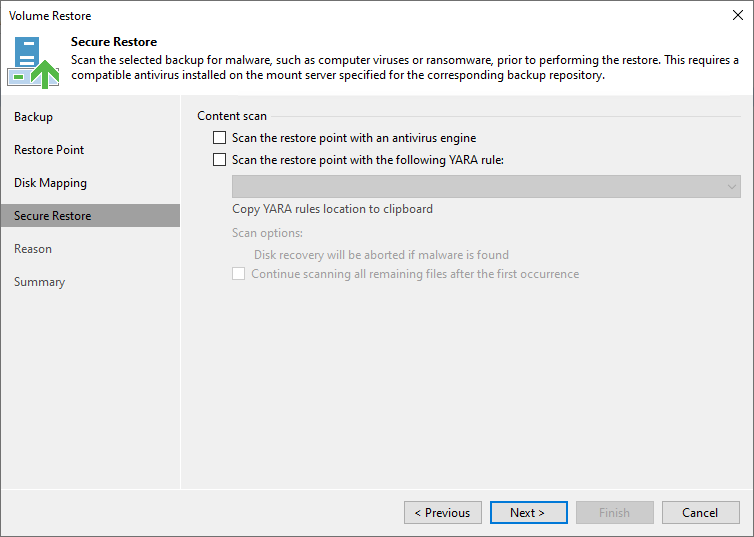
Task: Open the Restore Point step
Action: click(49, 150)
